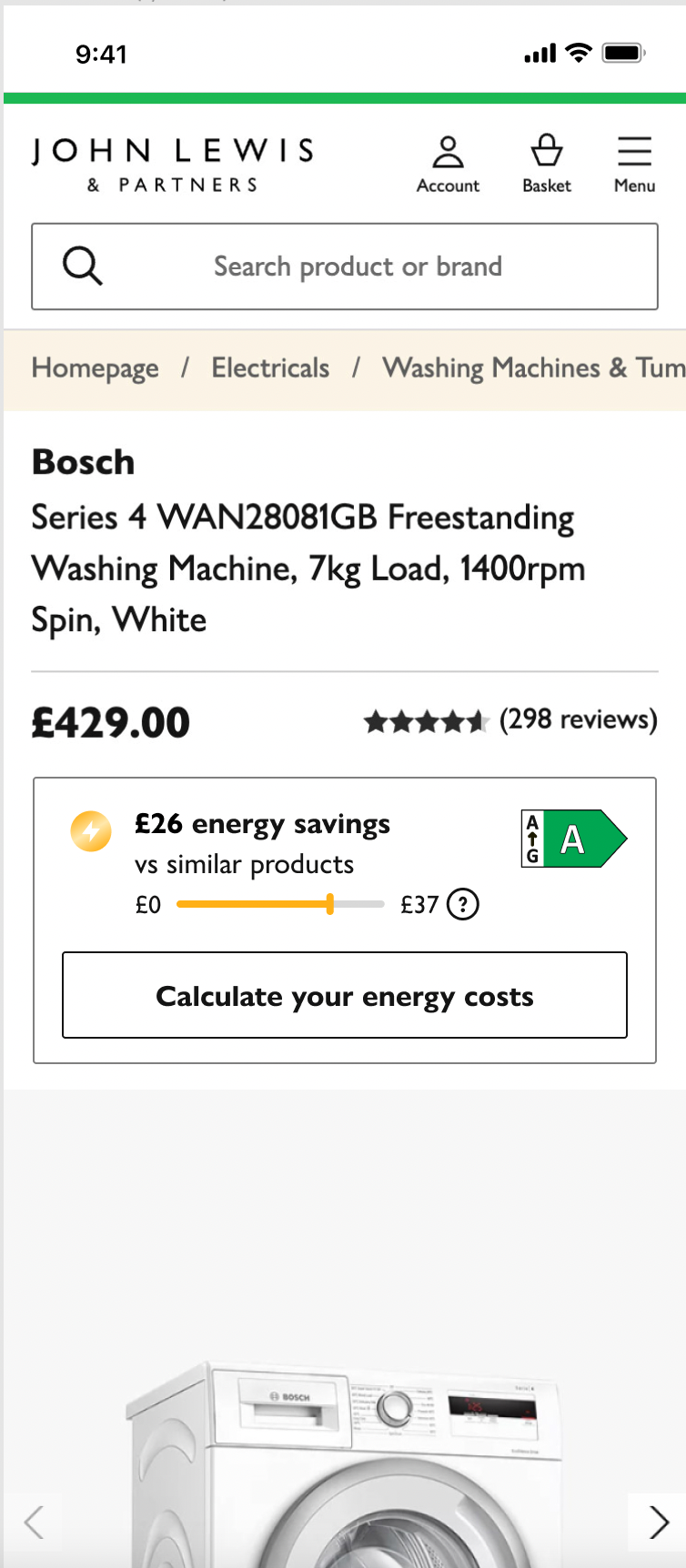Click the star rating icons
The height and width of the screenshot is (1568, 686).
tap(427, 722)
